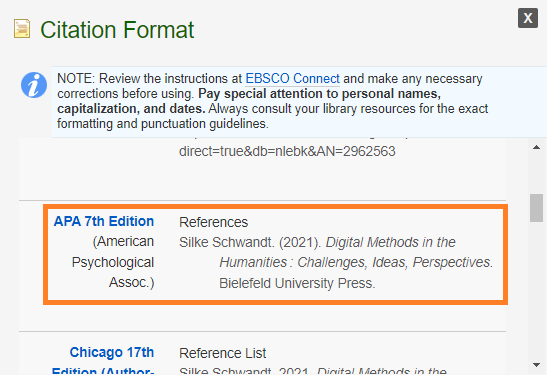Click the Citation Format heading
The image size is (547, 375).
117,30
